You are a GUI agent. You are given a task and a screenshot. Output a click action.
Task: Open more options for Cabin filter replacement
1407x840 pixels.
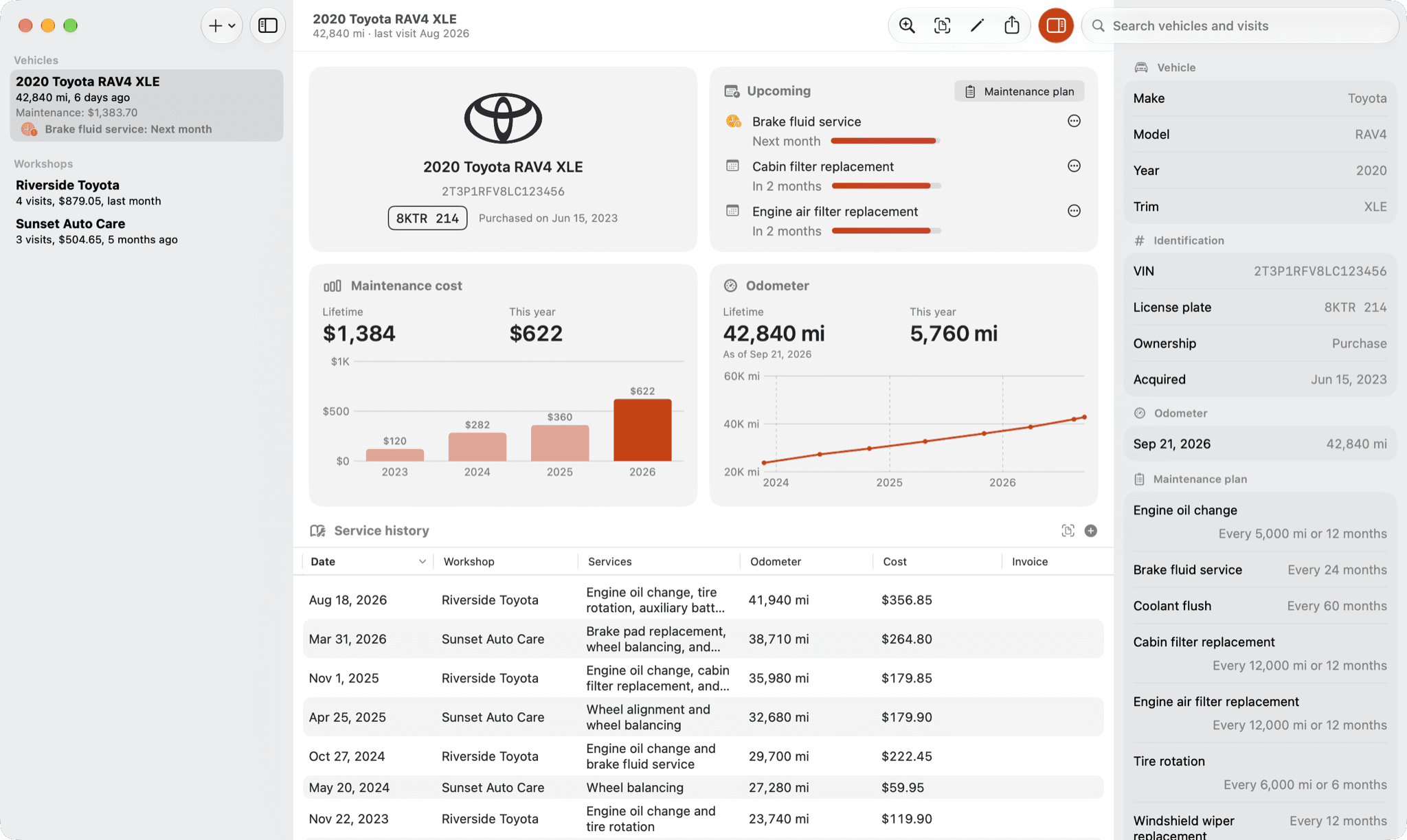click(x=1074, y=166)
